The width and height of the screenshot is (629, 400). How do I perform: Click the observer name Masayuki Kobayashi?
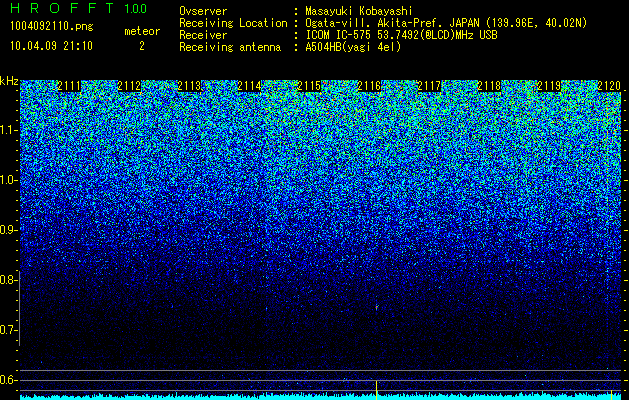359,11
